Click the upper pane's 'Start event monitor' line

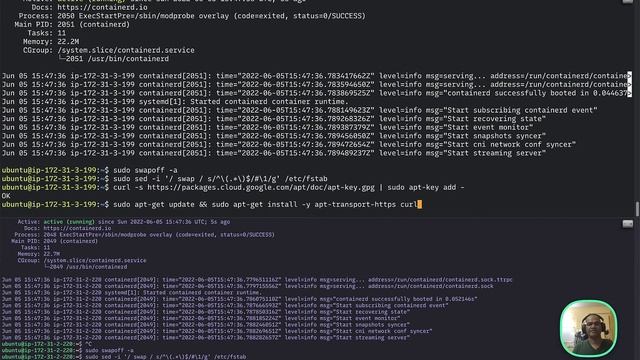pos(267,127)
